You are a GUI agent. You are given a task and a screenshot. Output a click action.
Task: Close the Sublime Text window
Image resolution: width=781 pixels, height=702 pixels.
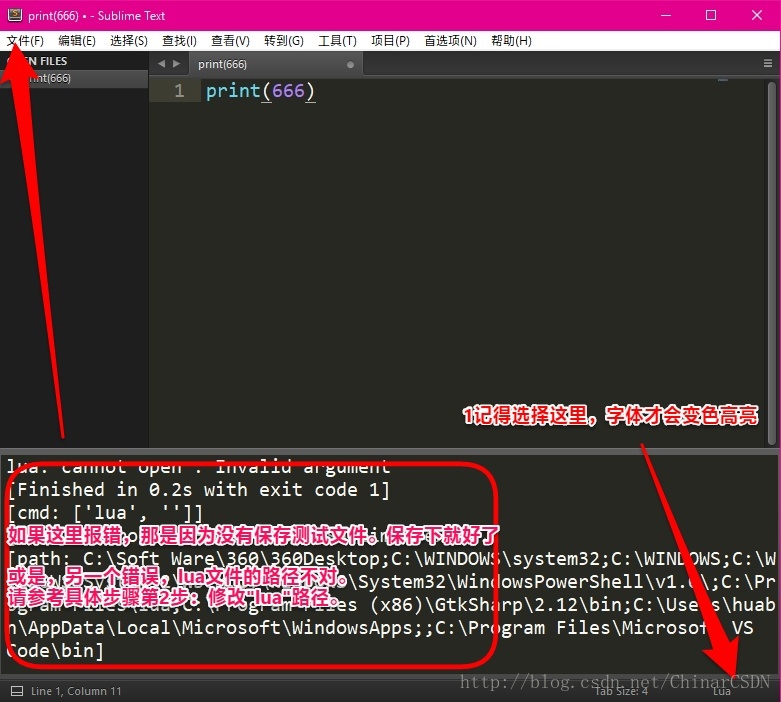click(x=757, y=15)
